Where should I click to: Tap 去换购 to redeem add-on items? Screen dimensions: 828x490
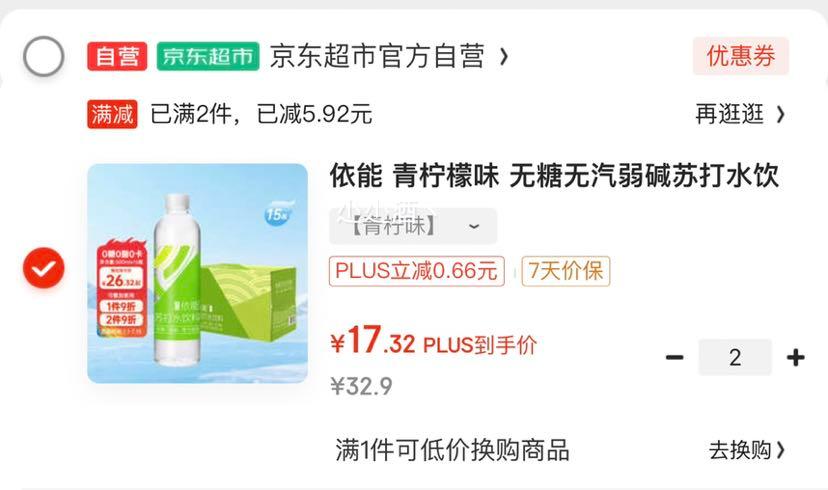tap(746, 450)
